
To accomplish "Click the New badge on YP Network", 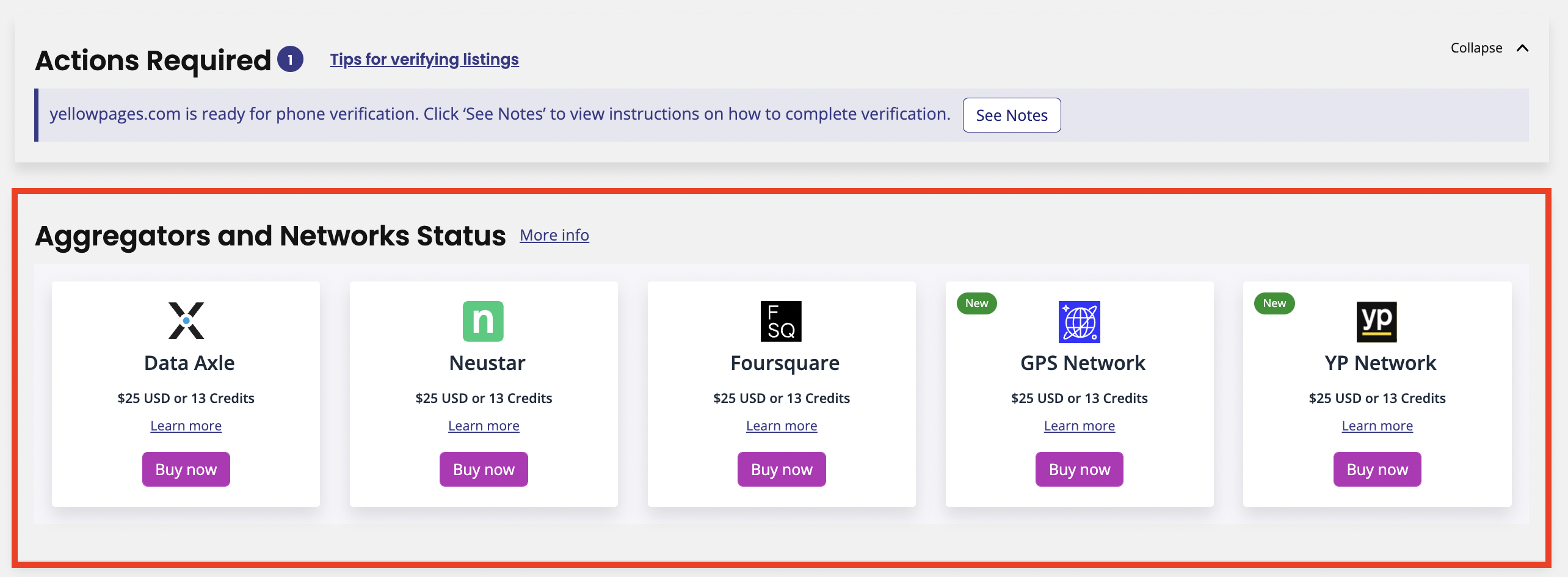I will click(x=1274, y=303).
